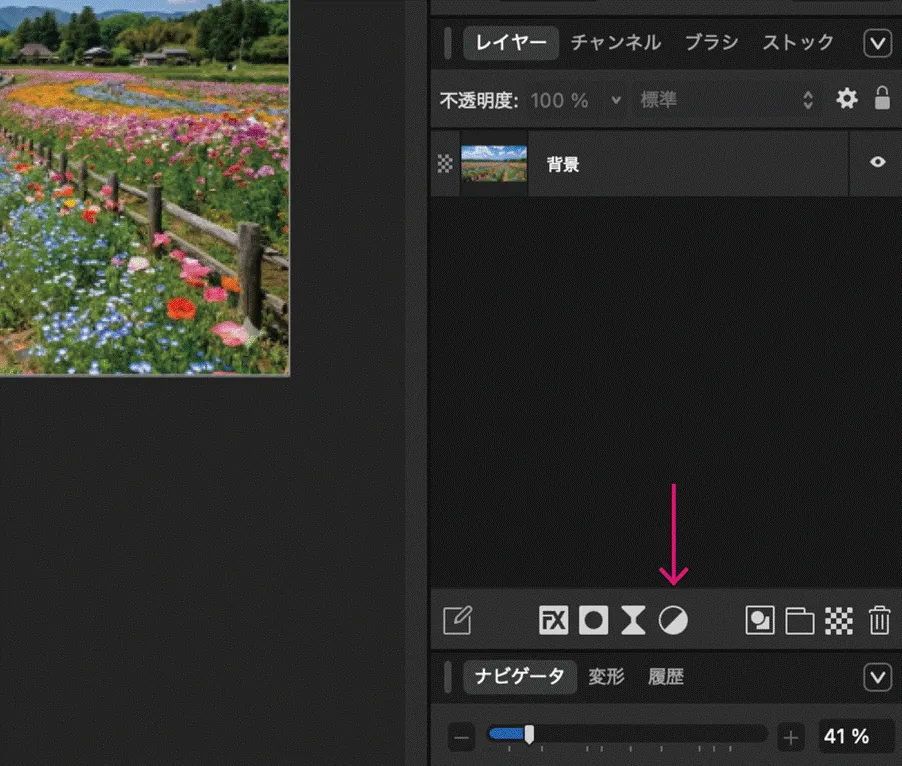Create a new live filter layer
902x766 pixels.
633,620
